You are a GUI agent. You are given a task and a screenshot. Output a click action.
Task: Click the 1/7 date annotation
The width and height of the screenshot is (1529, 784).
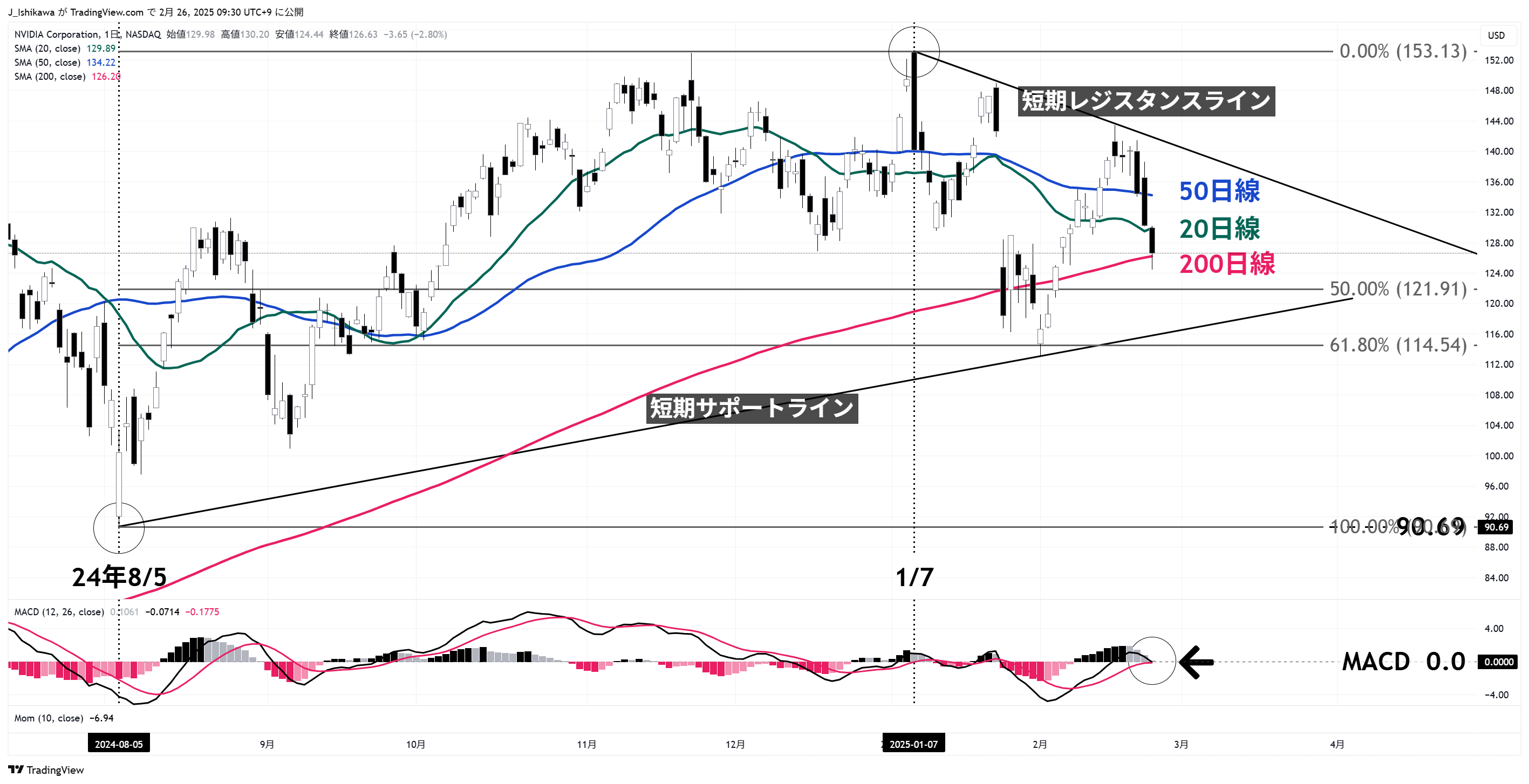point(914,577)
